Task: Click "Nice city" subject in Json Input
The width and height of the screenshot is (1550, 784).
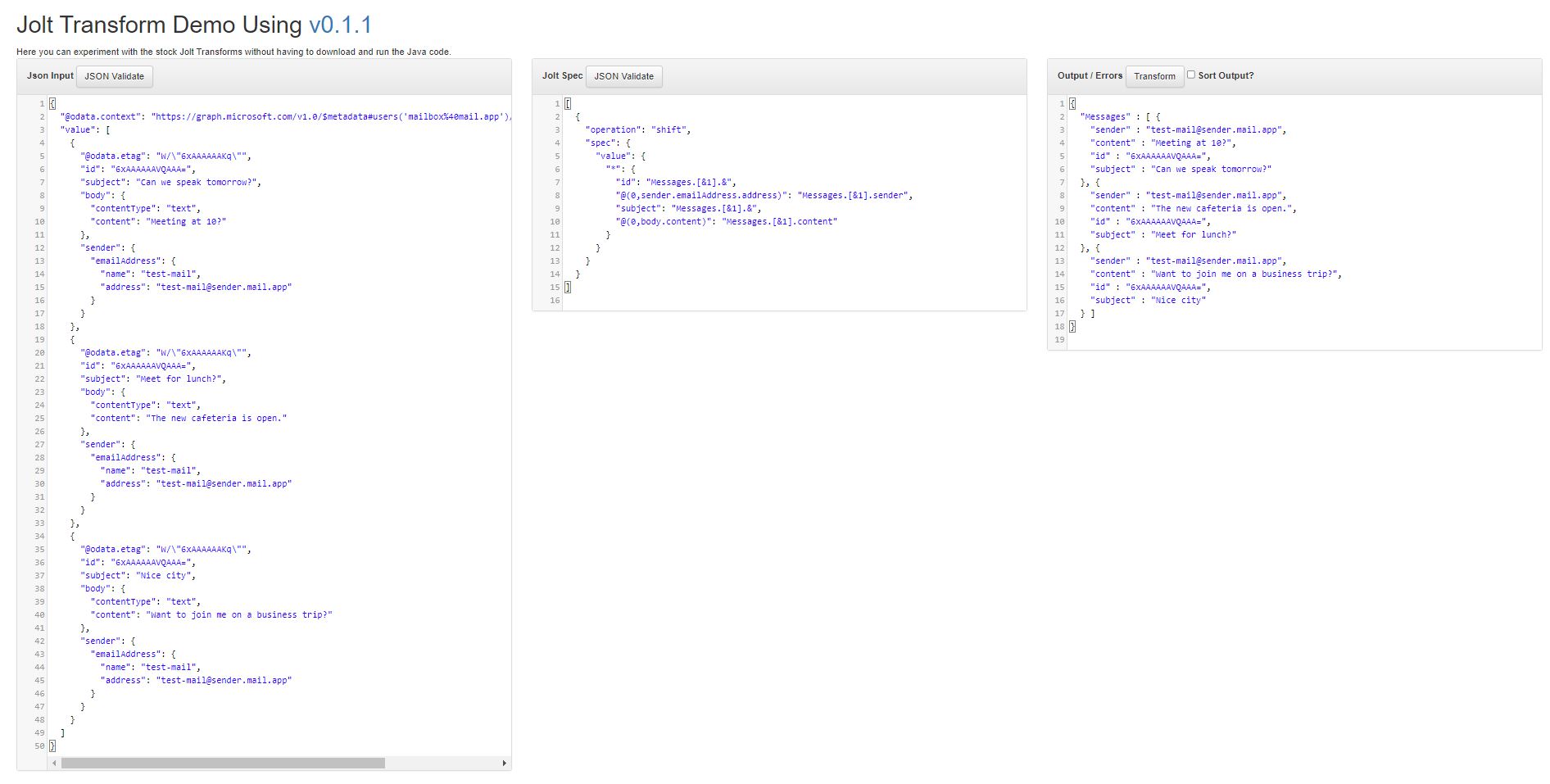Action: tap(163, 575)
